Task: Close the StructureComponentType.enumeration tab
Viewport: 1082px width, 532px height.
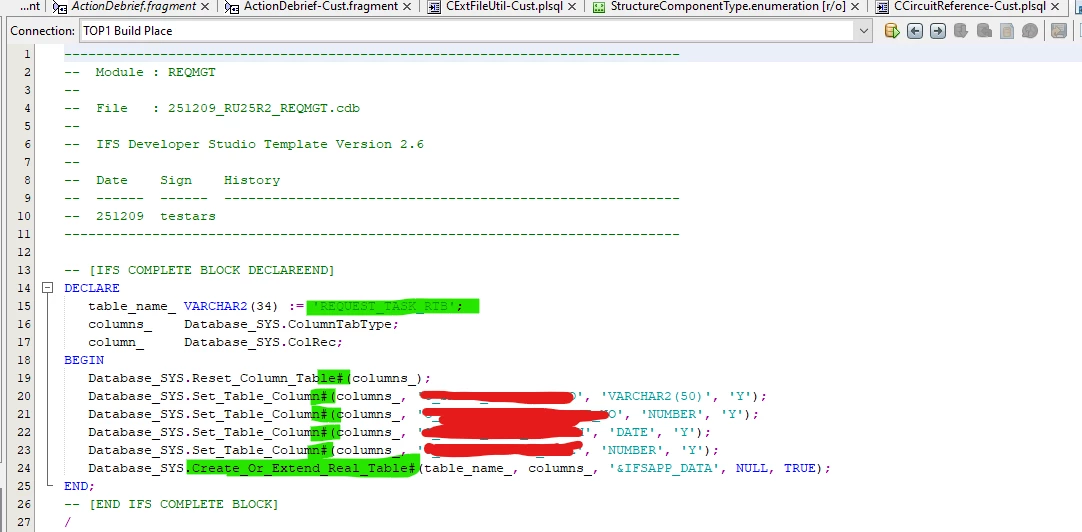Action: tap(855, 6)
